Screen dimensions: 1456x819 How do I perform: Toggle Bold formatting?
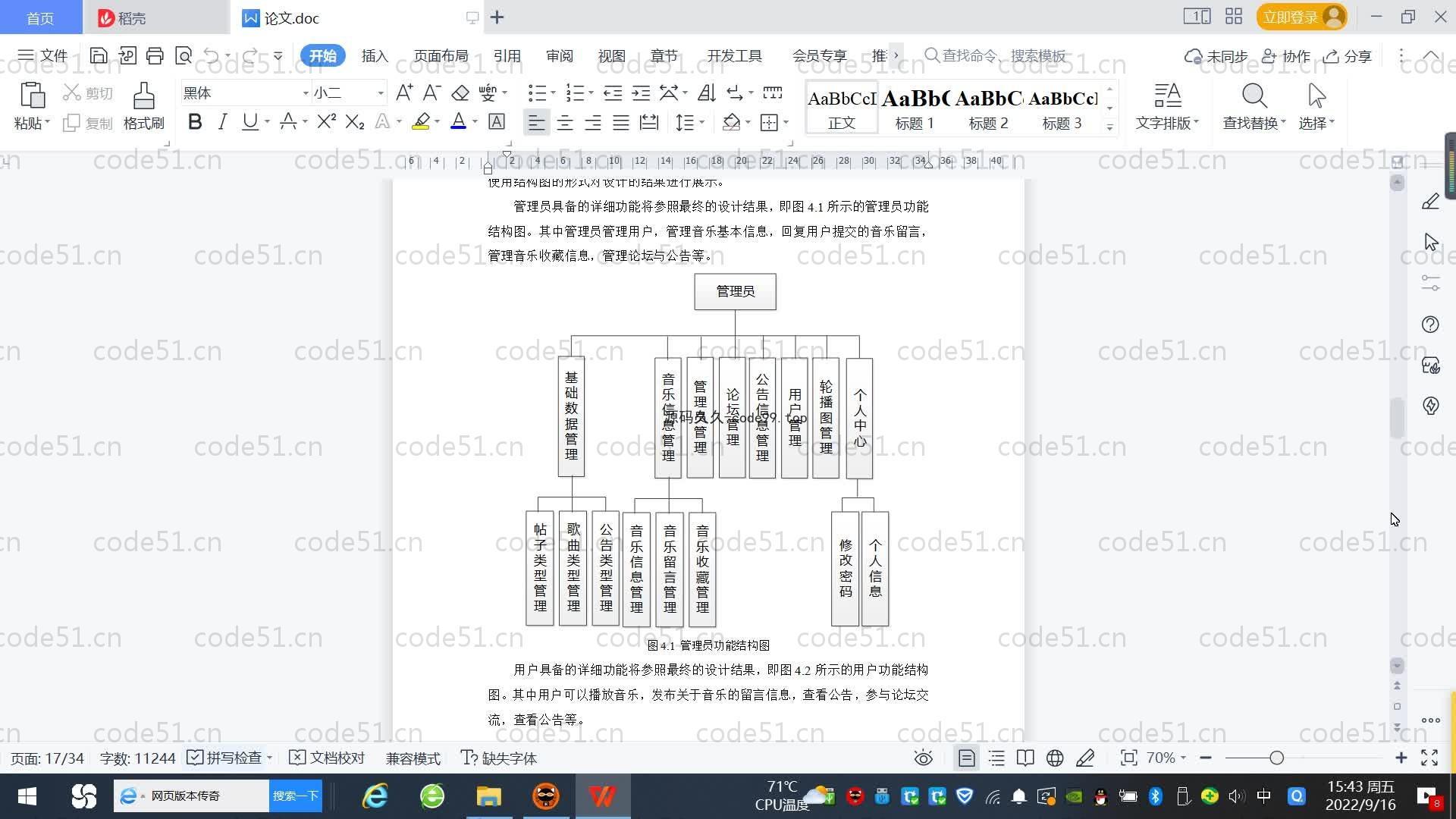[x=195, y=121]
